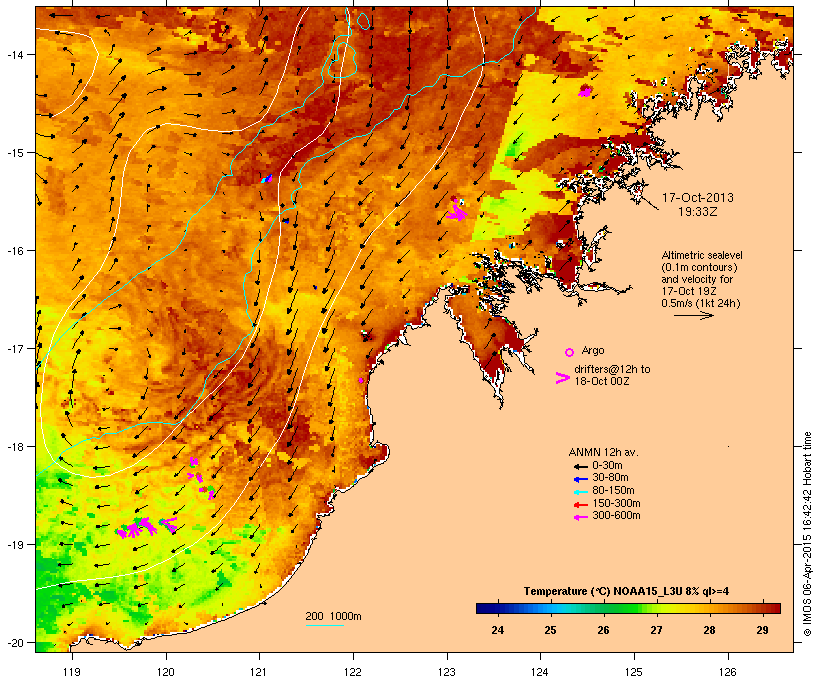This screenshot has width=820, height=680.
Task: Click the 119 longitude axis label
Action: coord(72,672)
